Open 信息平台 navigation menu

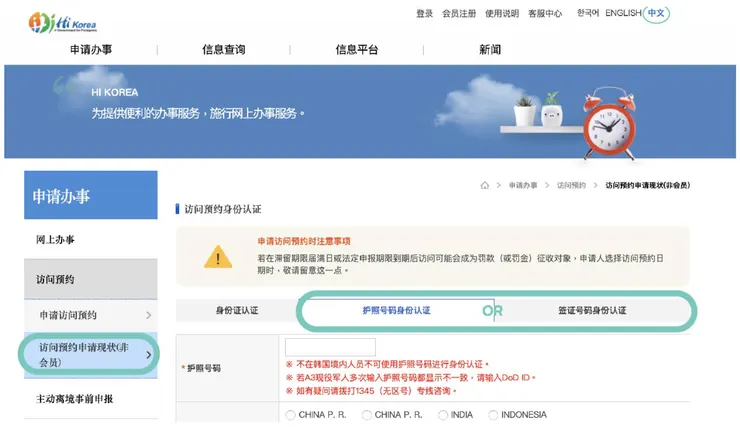357,50
